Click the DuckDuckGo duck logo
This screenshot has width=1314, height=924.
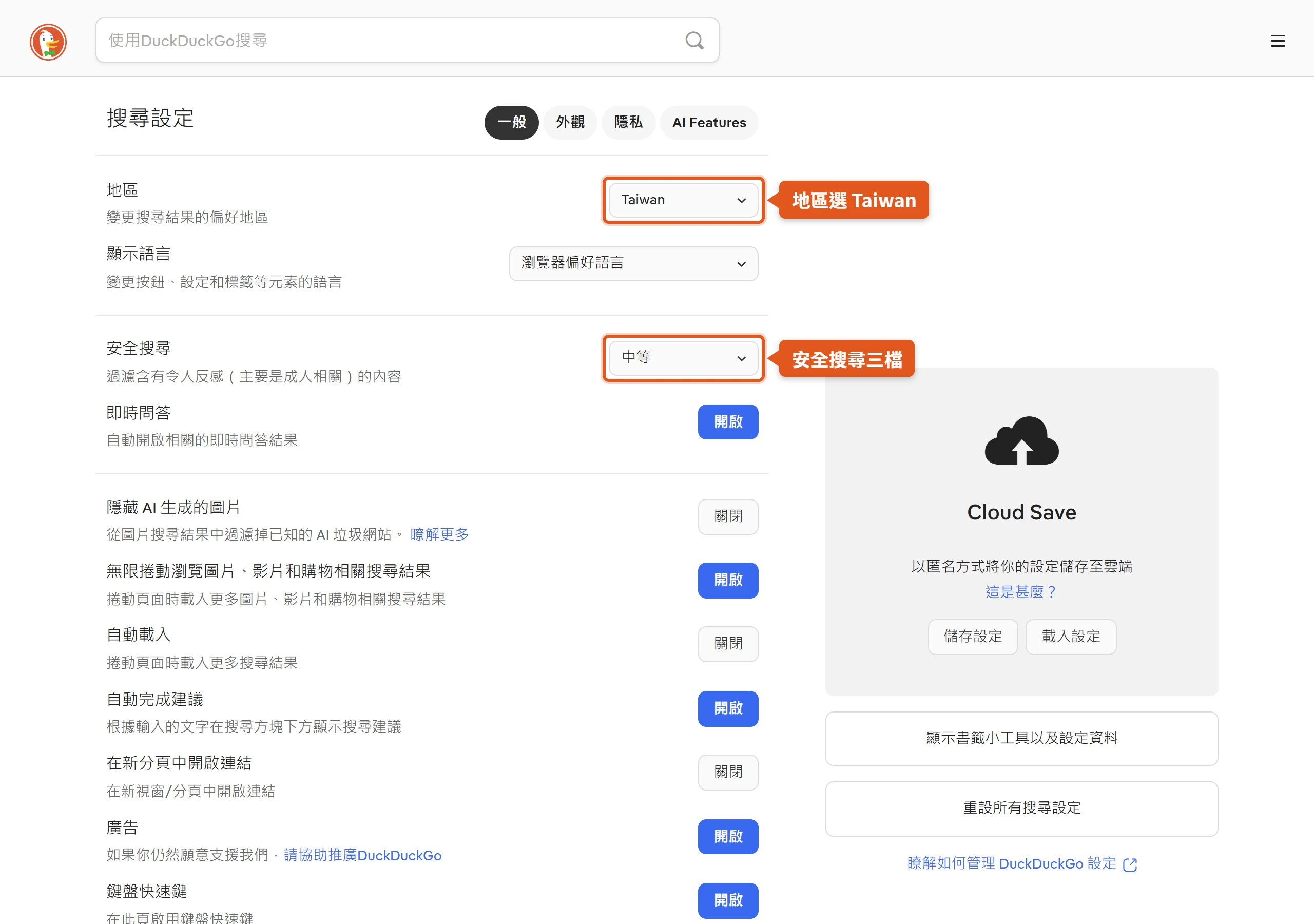[48, 41]
